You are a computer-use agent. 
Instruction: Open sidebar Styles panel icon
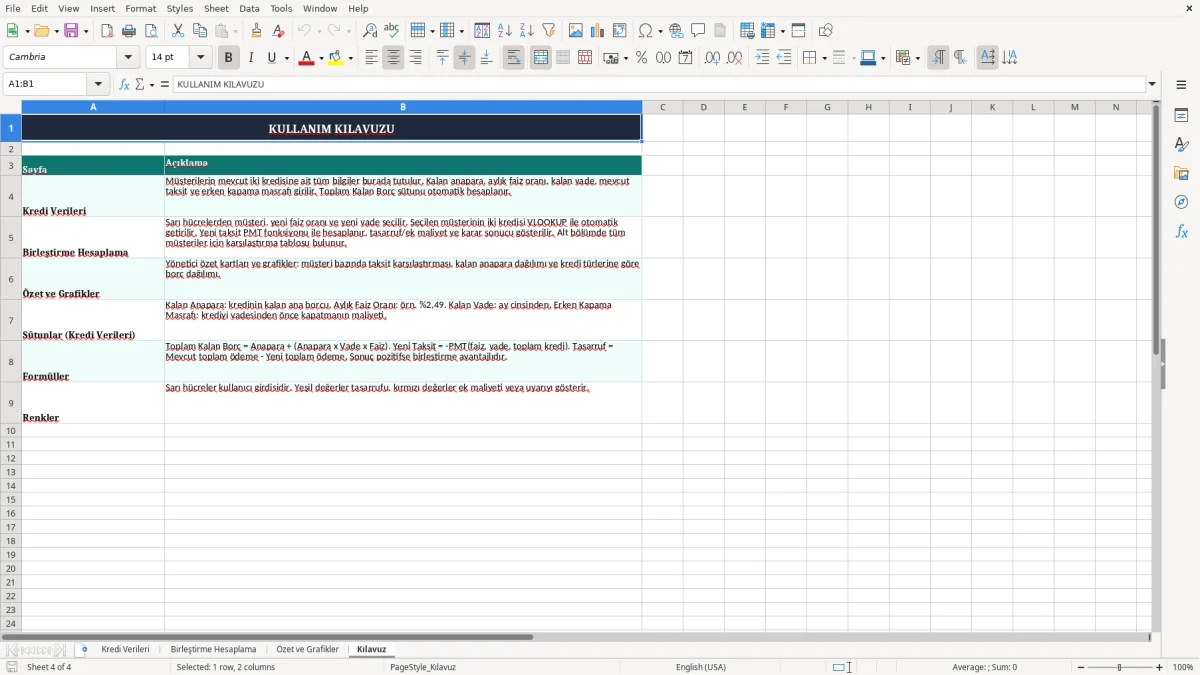click(1181, 145)
